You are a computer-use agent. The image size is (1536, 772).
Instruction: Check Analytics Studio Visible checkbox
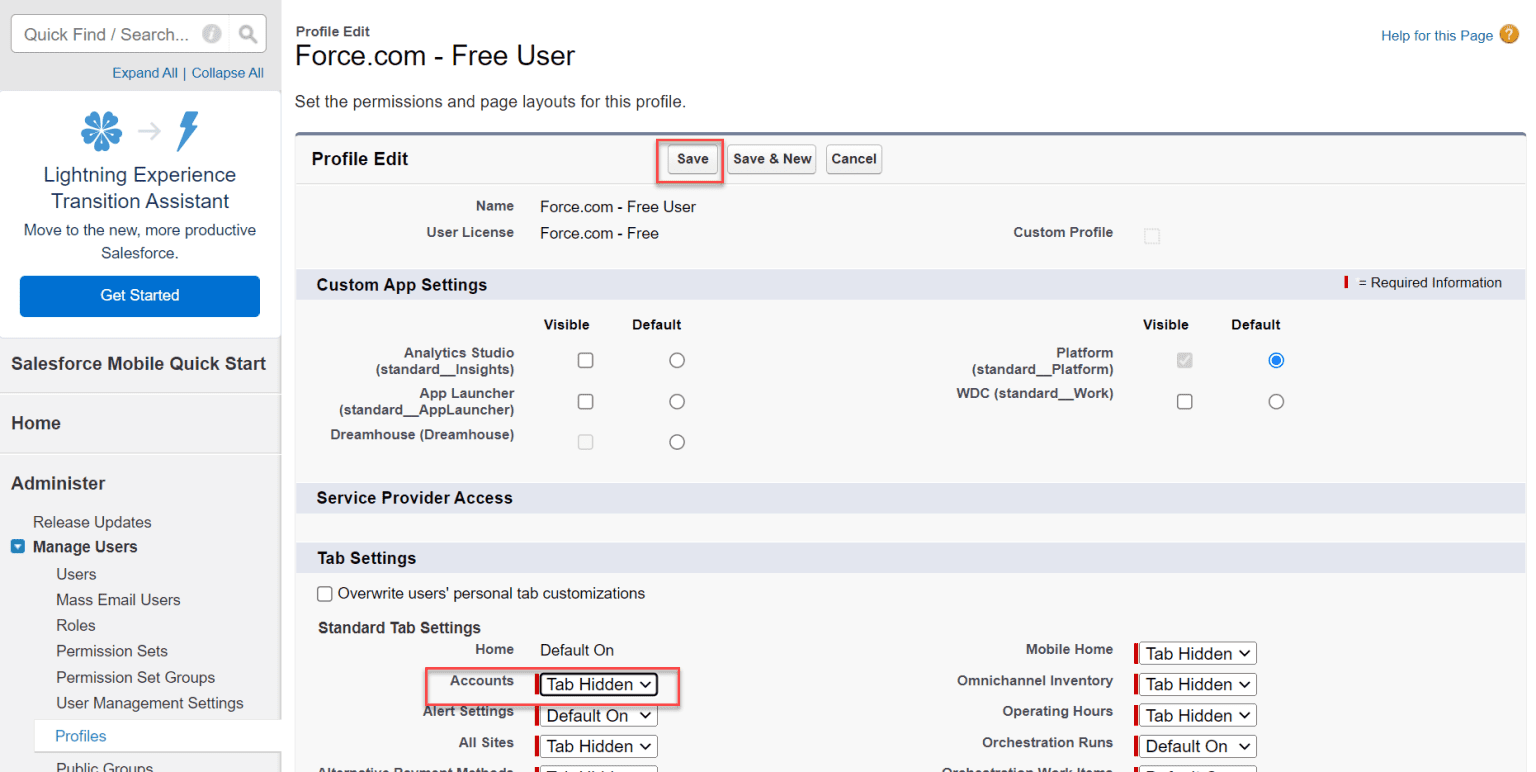(x=586, y=360)
